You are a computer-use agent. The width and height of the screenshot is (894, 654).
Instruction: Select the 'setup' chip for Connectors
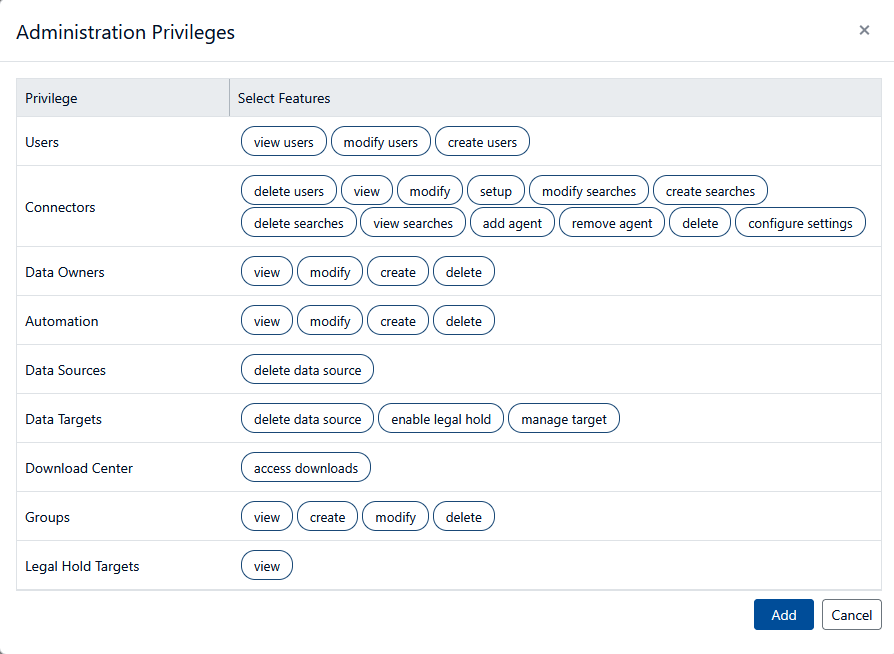495,191
